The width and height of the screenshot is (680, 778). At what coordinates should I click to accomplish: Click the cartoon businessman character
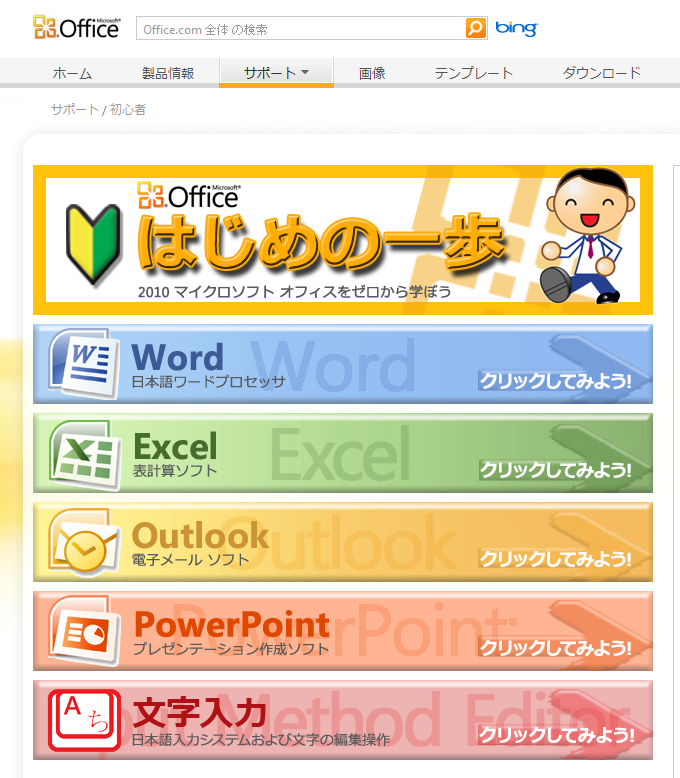(588, 236)
